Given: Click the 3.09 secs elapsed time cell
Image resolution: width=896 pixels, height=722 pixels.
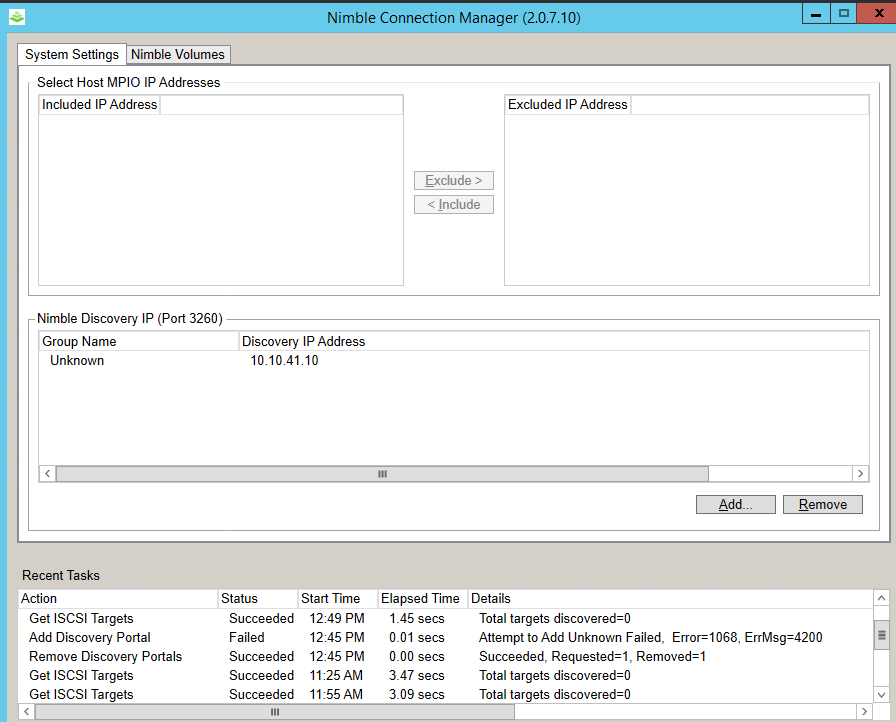Looking at the screenshot, I should tap(417, 694).
